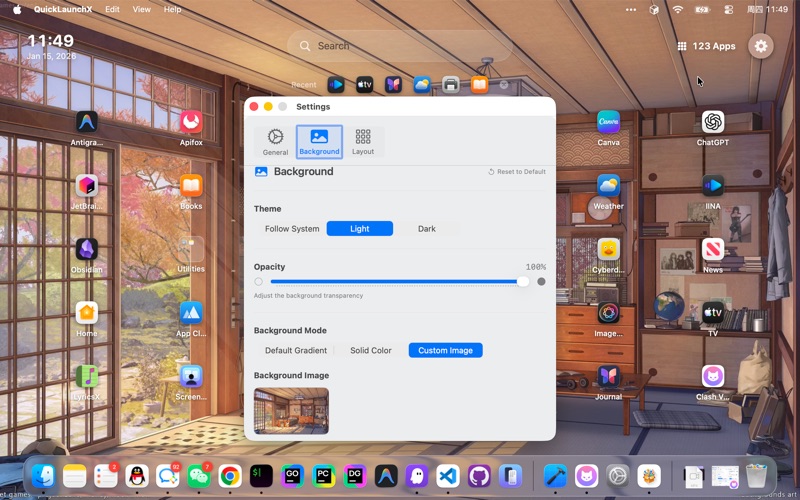Viewport: 800px width, 500px height.
Task: Select the Follow System theme option
Action: 292,229
